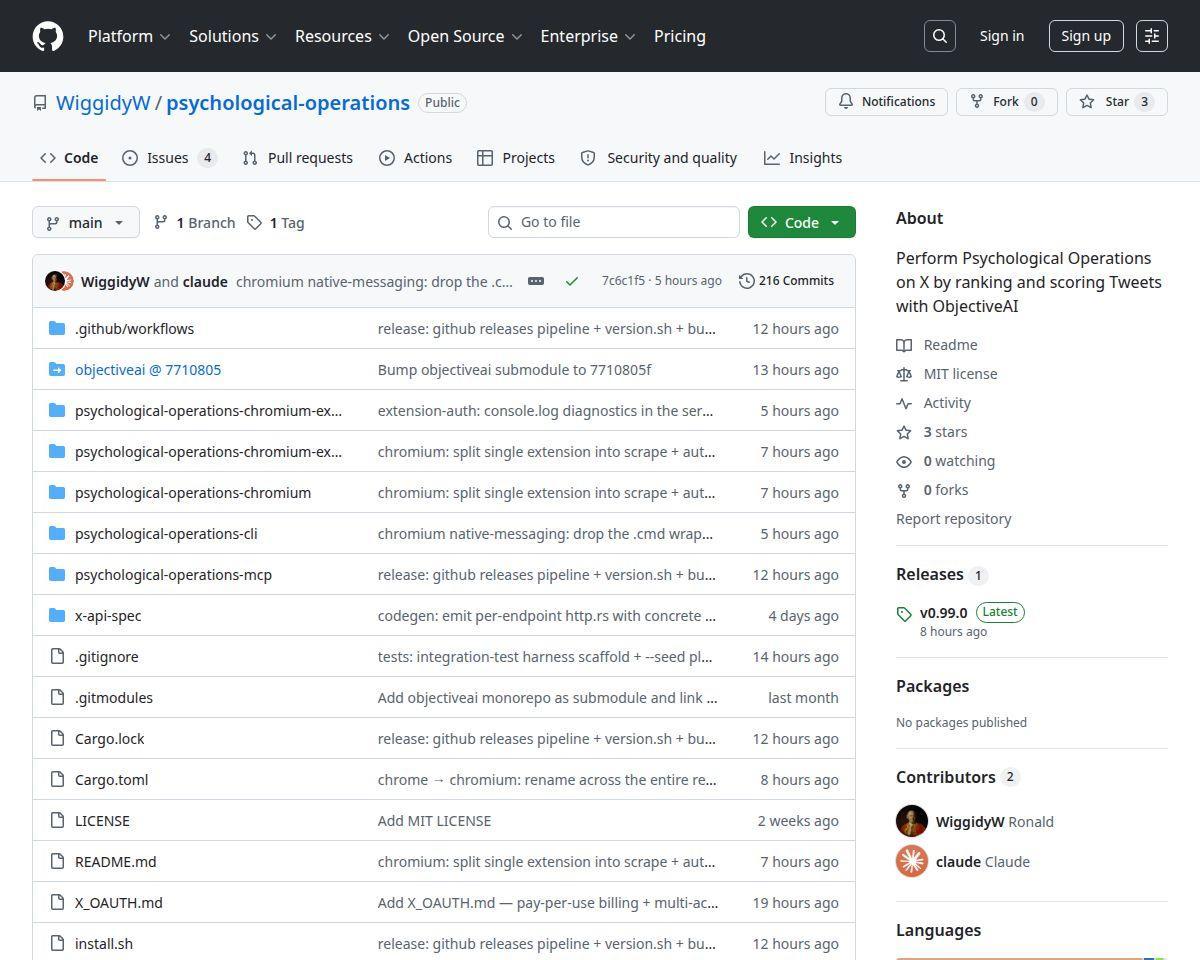Open the search magnifier icon
The image size is (1200, 960).
[x=940, y=36]
